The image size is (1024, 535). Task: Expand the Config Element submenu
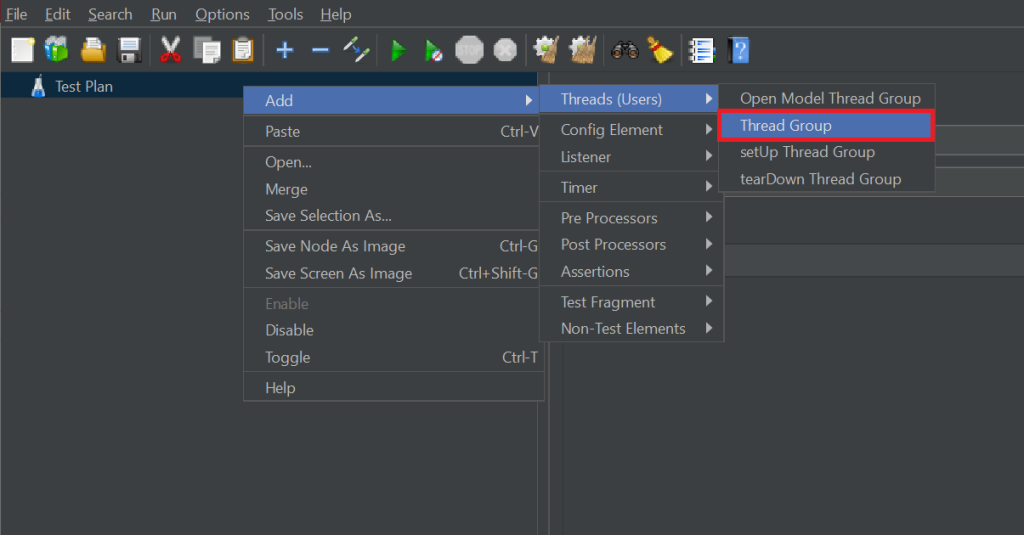coord(631,130)
